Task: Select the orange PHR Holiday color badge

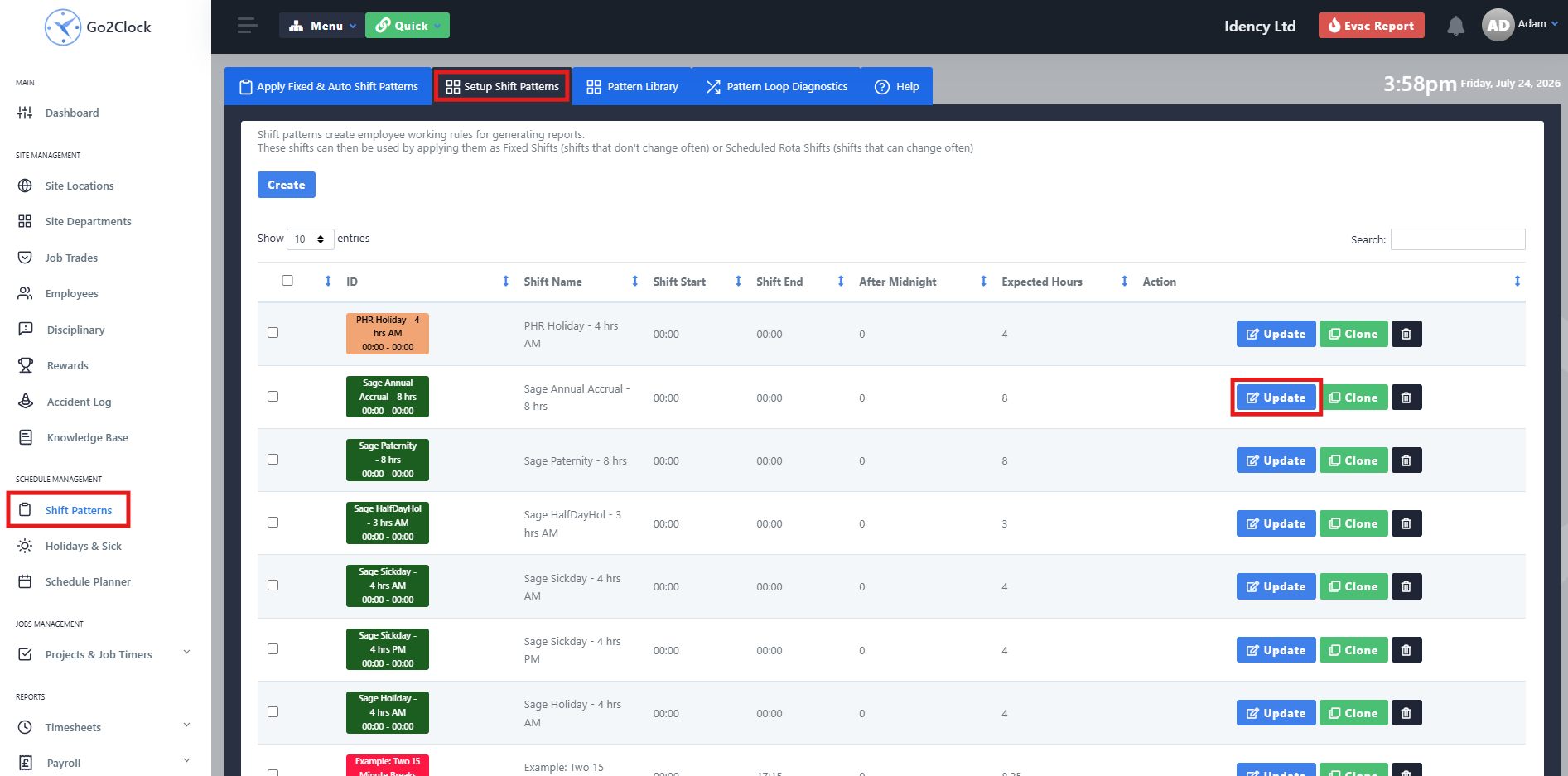Action: coord(388,333)
